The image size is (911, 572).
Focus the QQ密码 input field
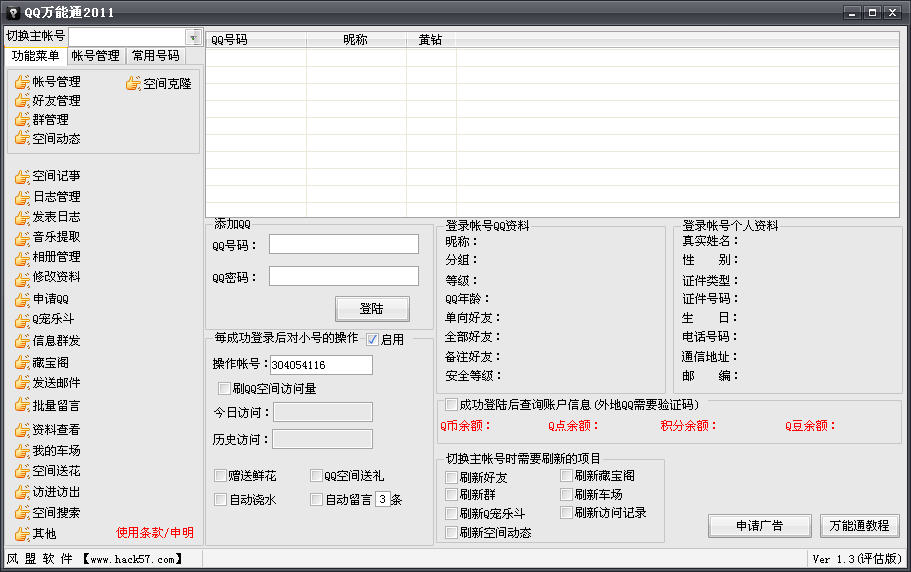pos(343,276)
